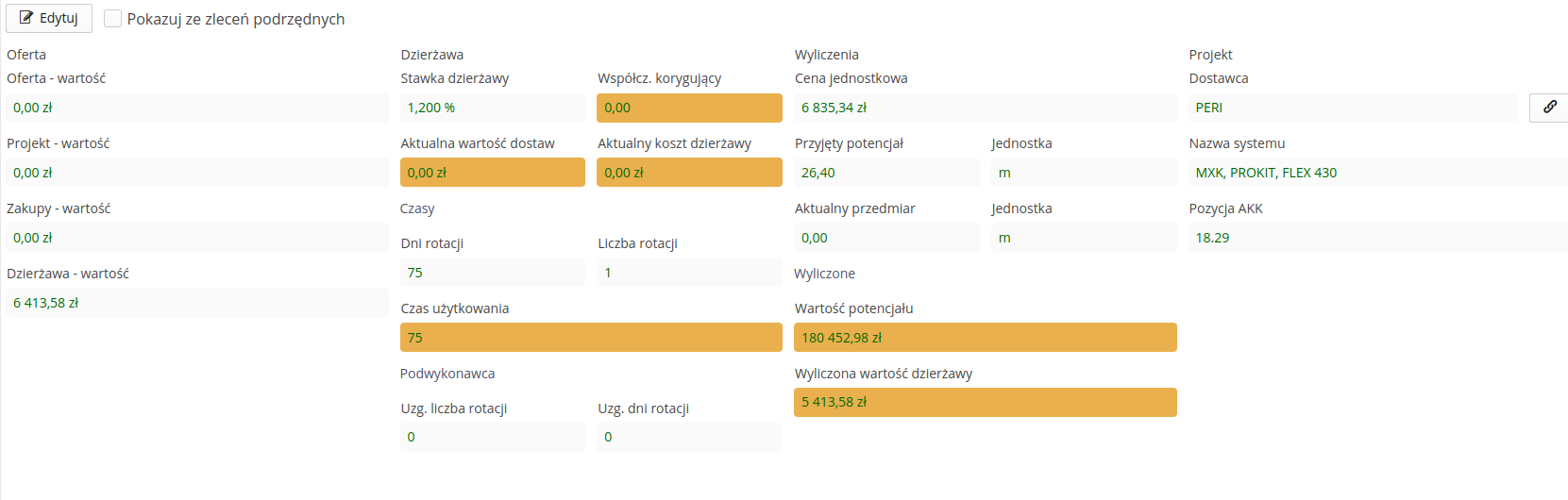Click the Nazwa systemu field

pos(1377,173)
